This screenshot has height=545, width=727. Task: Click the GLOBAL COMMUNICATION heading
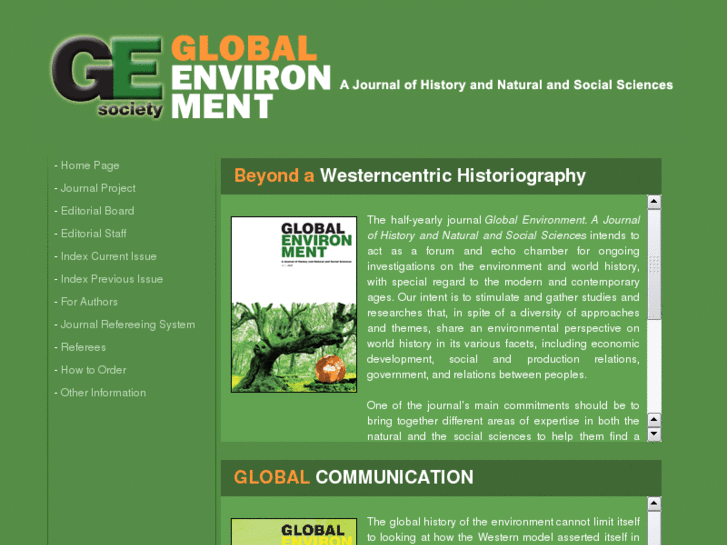click(353, 477)
